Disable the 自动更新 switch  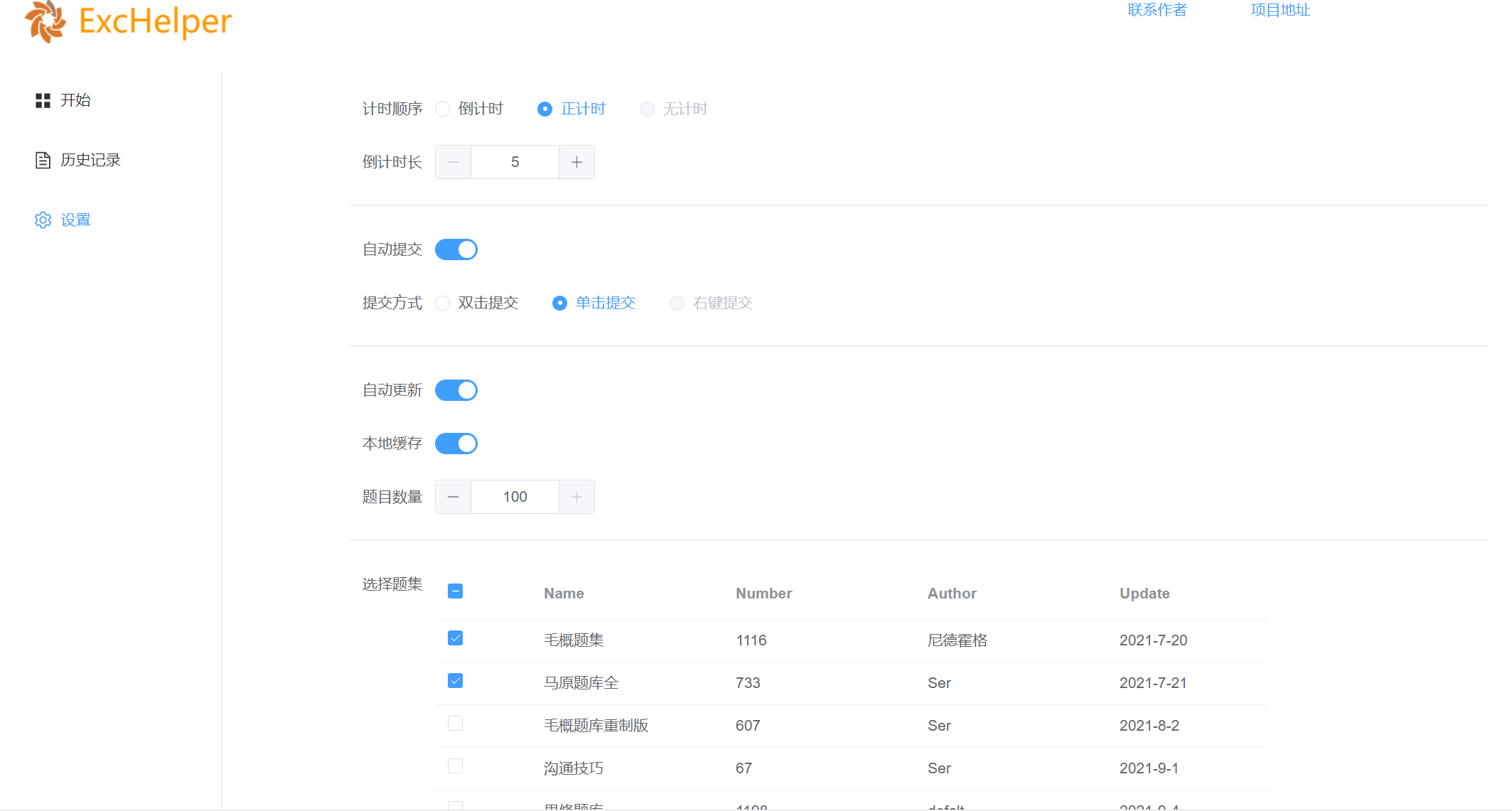coord(456,390)
